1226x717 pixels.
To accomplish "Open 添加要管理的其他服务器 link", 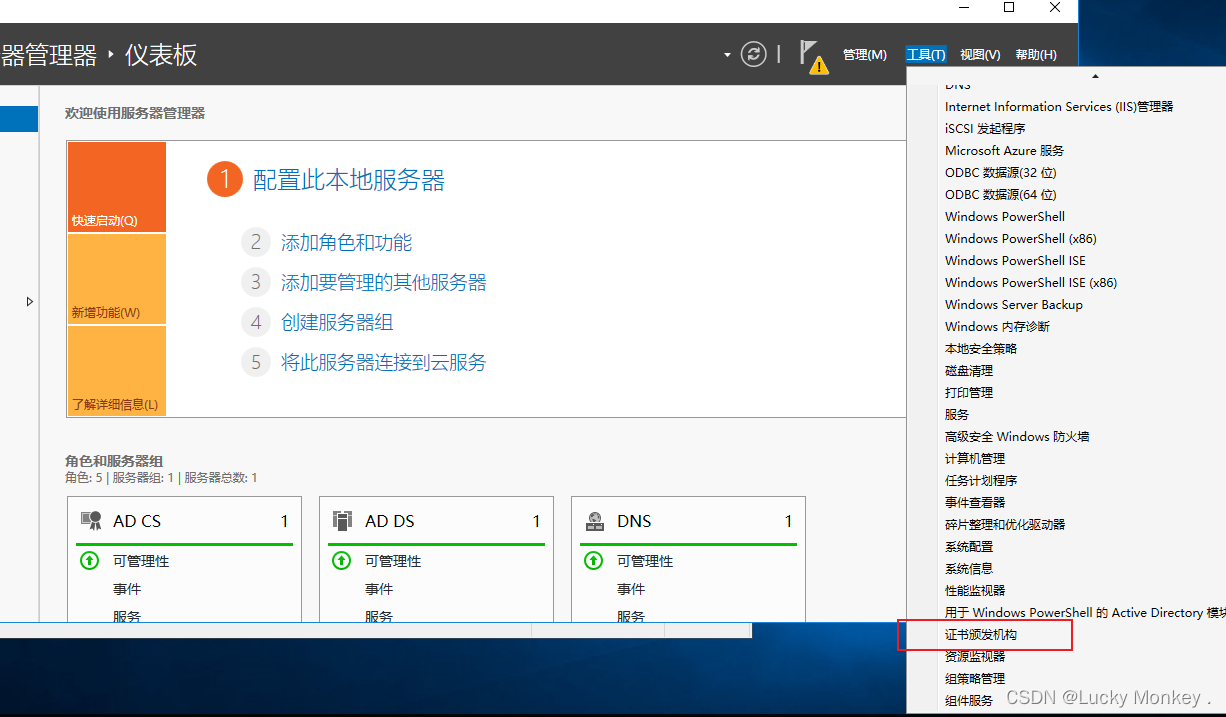I will [x=384, y=282].
